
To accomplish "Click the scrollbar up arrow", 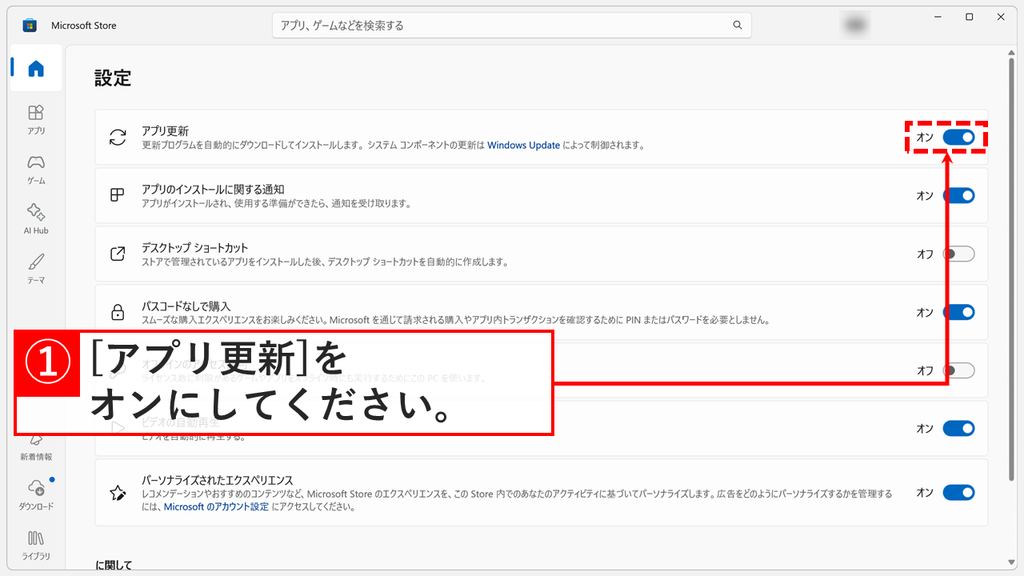I will [x=1012, y=52].
